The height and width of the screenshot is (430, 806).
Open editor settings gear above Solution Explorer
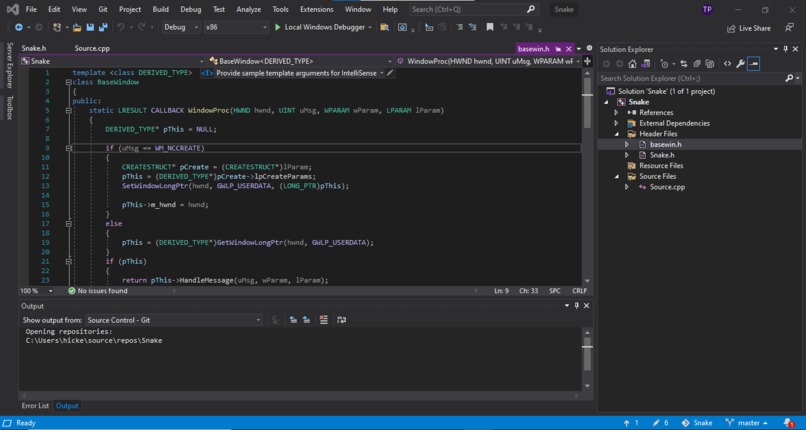589,48
